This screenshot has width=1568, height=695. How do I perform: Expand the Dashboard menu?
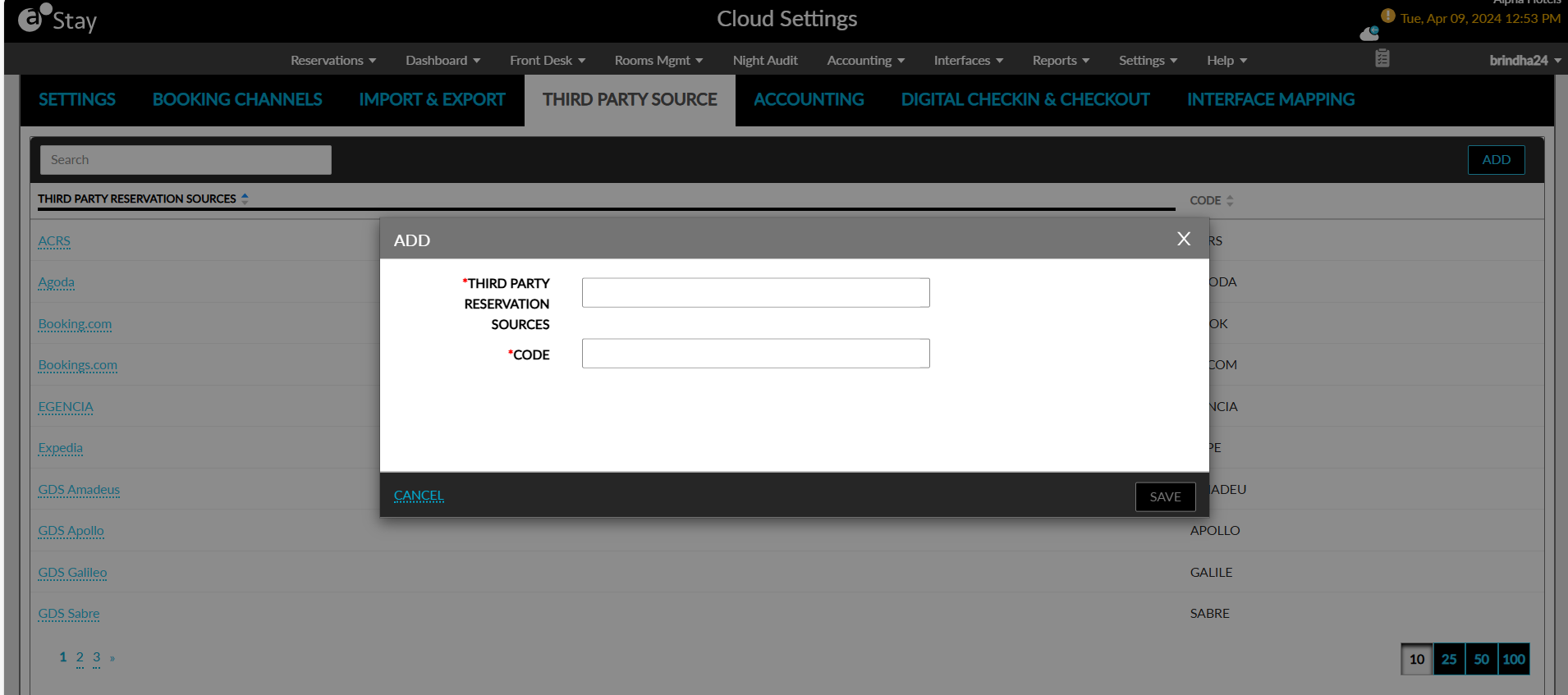[443, 60]
